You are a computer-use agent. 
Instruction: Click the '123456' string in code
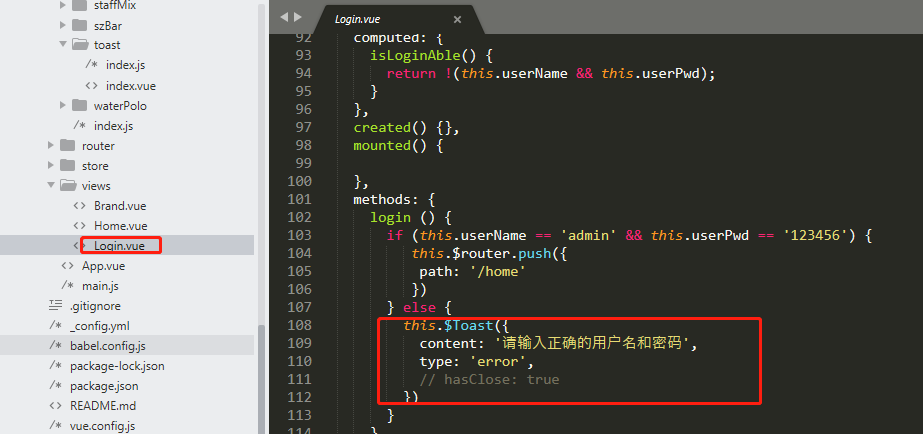tap(815, 235)
